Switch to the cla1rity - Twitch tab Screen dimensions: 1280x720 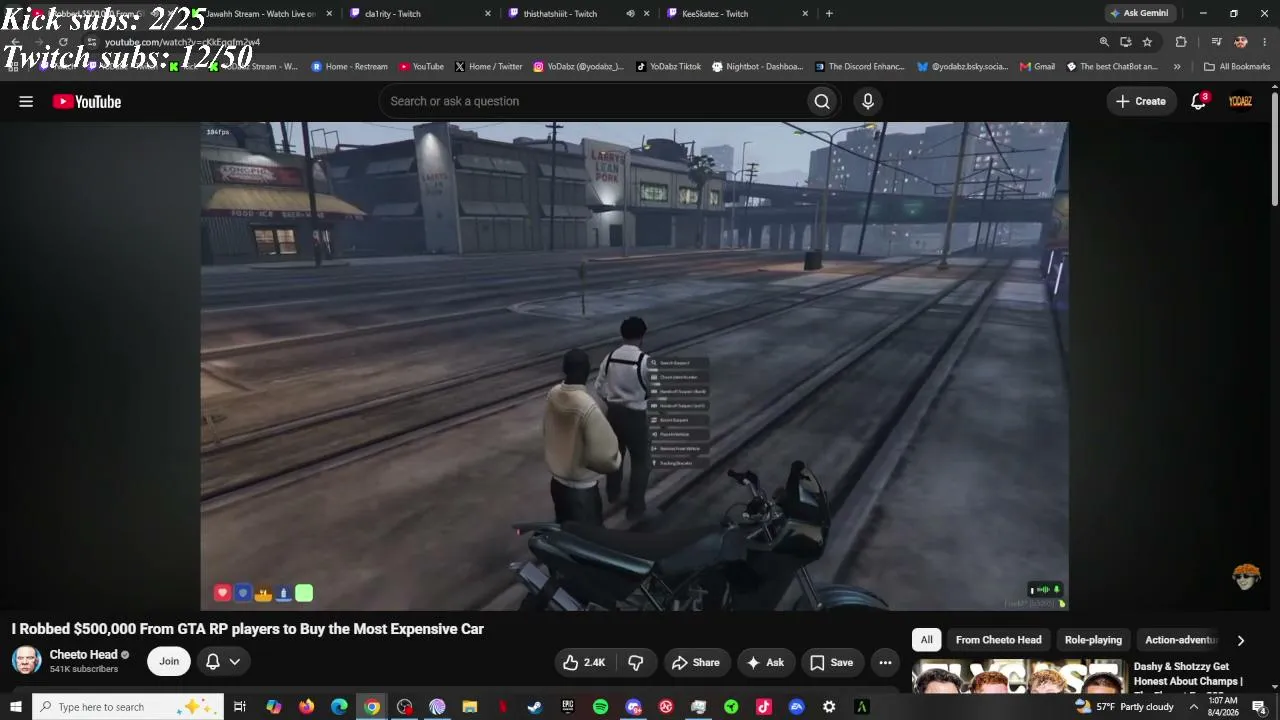click(421, 14)
